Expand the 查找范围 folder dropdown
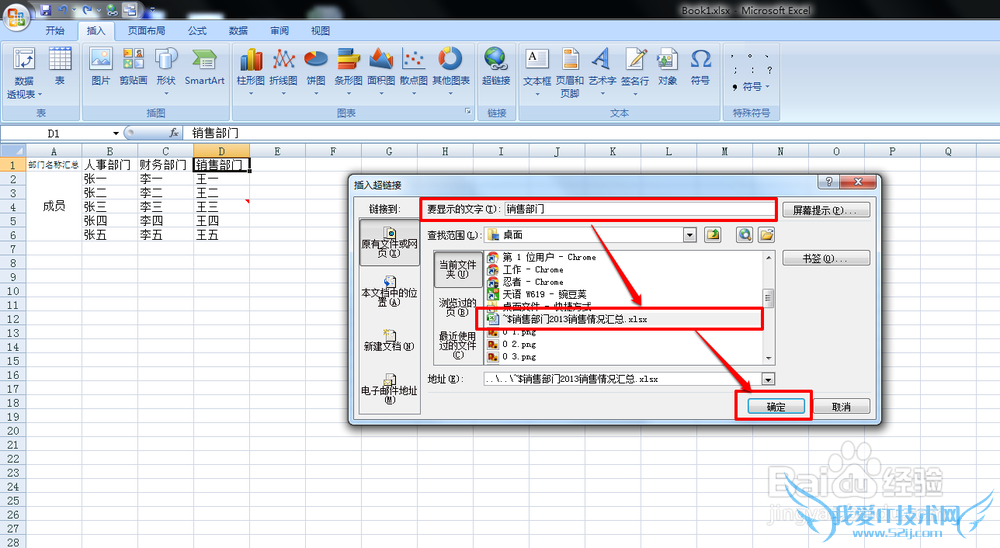This screenshot has height=548, width=1000. 689,234
